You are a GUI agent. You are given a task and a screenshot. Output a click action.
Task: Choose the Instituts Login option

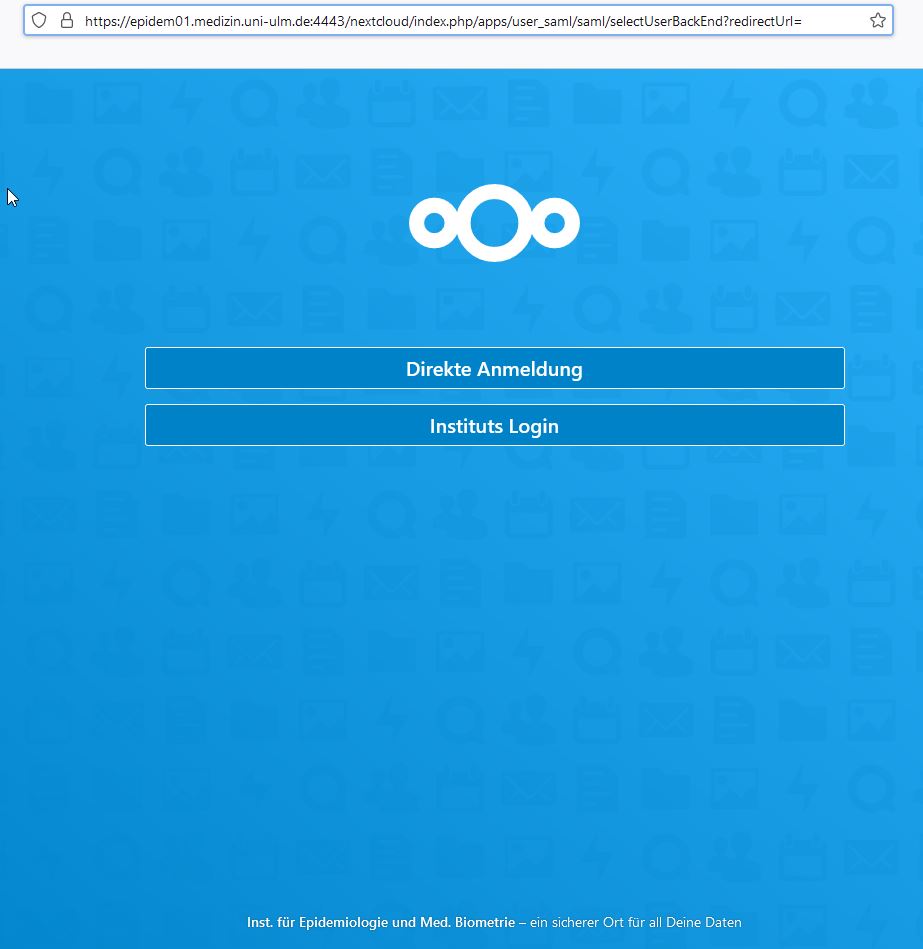click(x=494, y=425)
